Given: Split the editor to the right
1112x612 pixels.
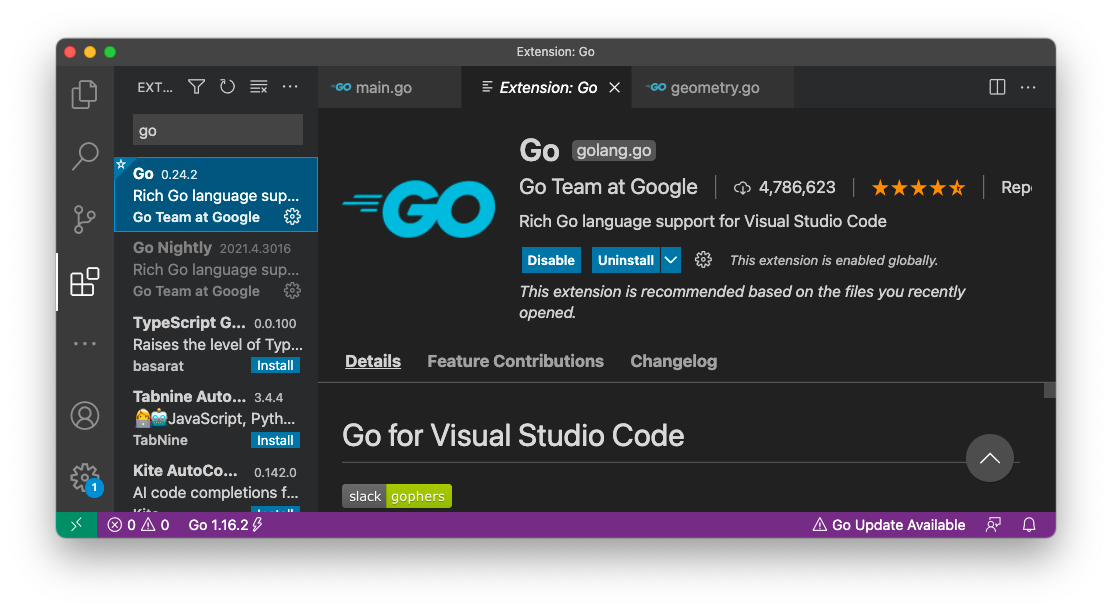Looking at the screenshot, I should 997,87.
